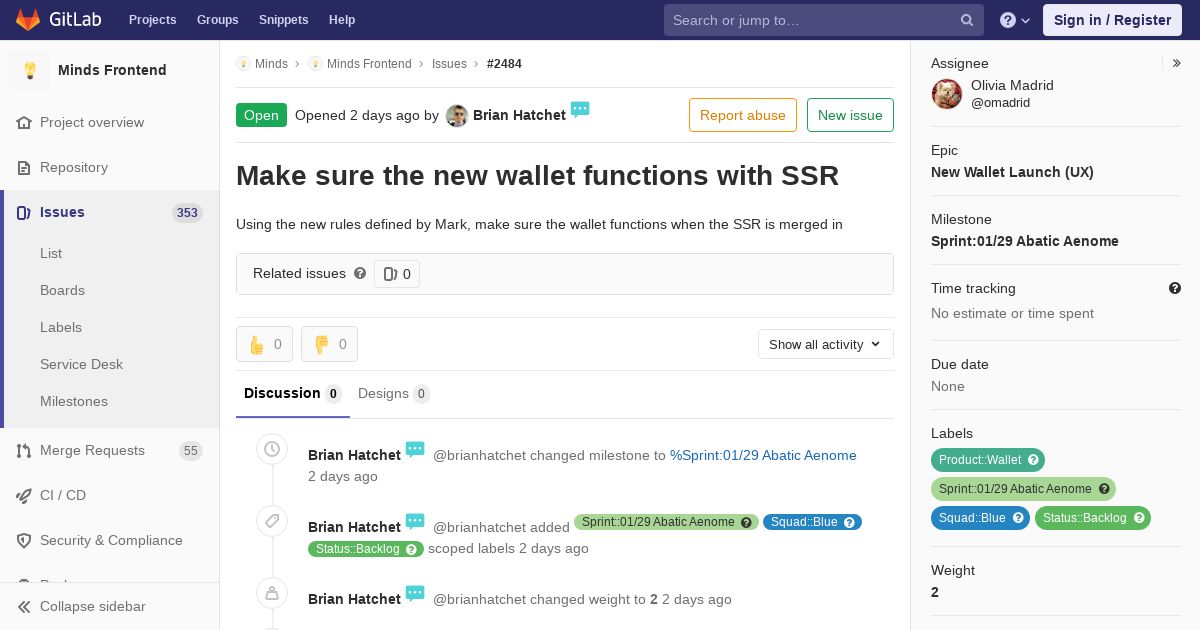The height and width of the screenshot is (630, 1200).
Task: Open Milestones in the sidebar
Action: (x=74, y=401)
